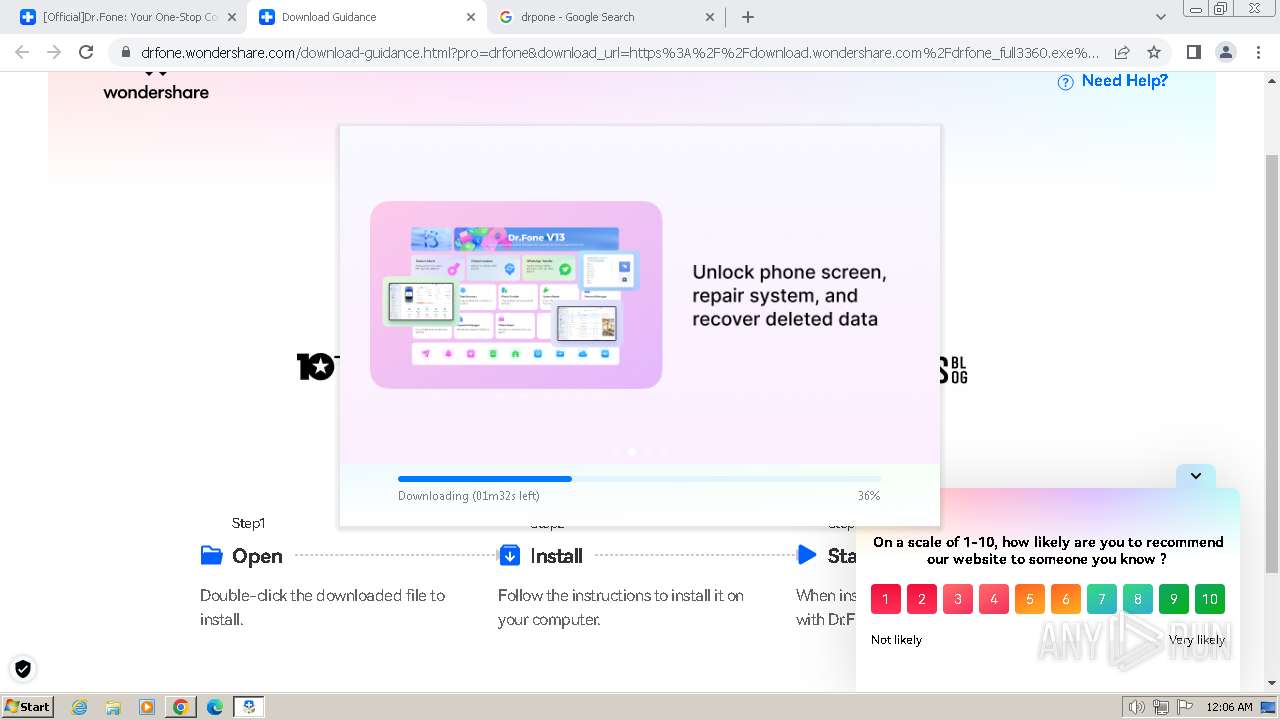Close the Download Guidance tab
Screen dimensions: 1280x720
[x=471, y=17]
